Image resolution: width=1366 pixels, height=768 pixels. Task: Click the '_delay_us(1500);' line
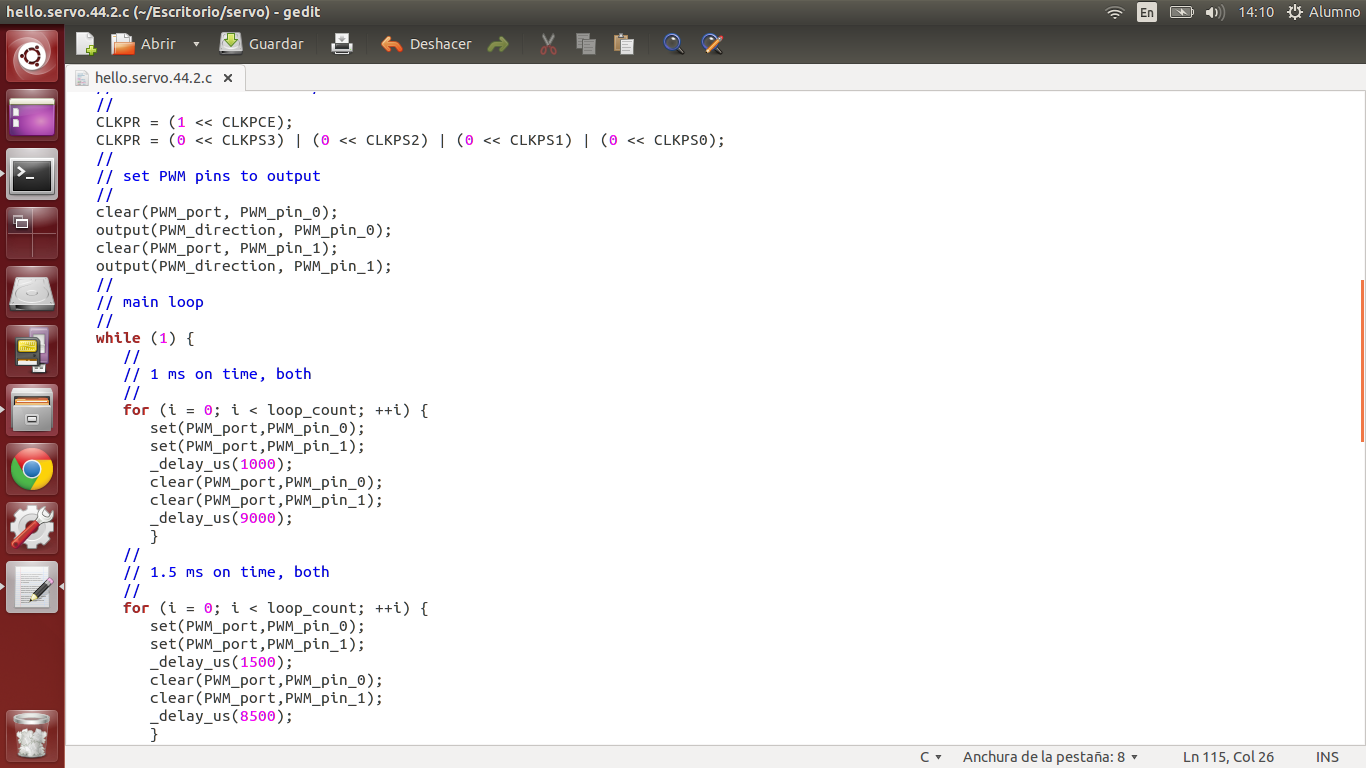click(x=222, y=662)
